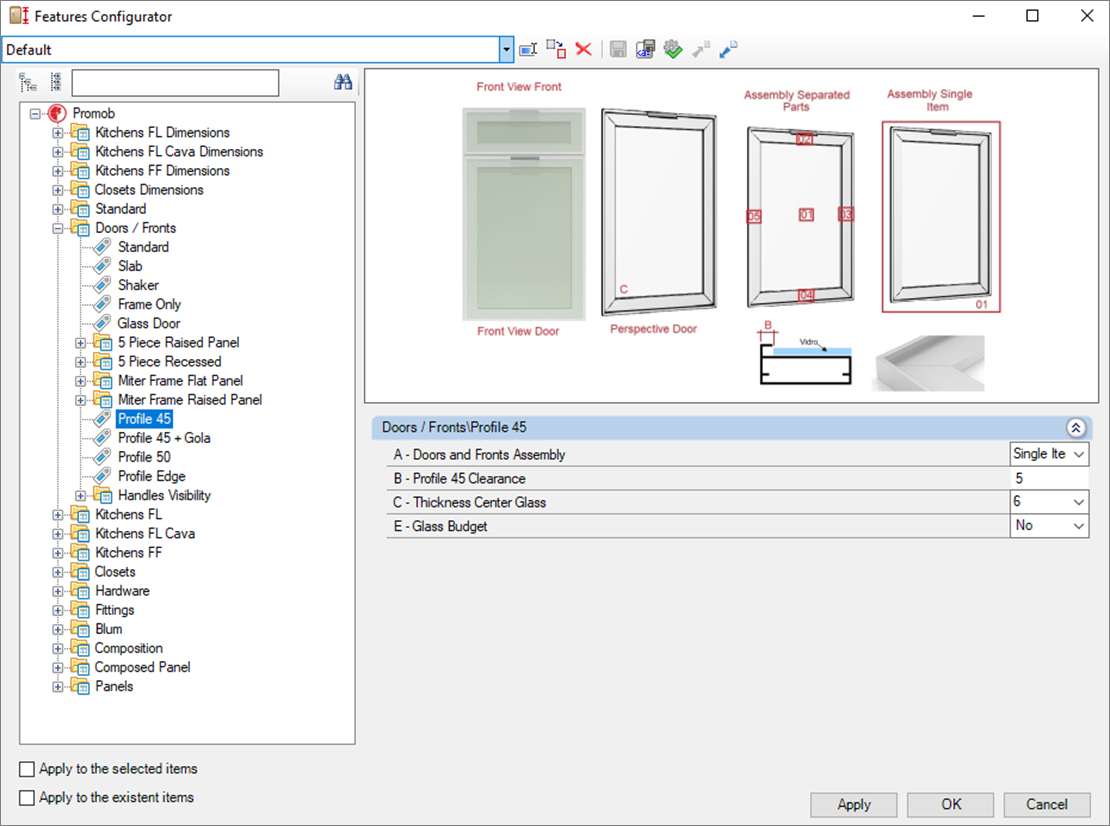Click the Cancel button
Image resolution: width=1110 pixels, height=826 pixels.
tap(1047, 805)
